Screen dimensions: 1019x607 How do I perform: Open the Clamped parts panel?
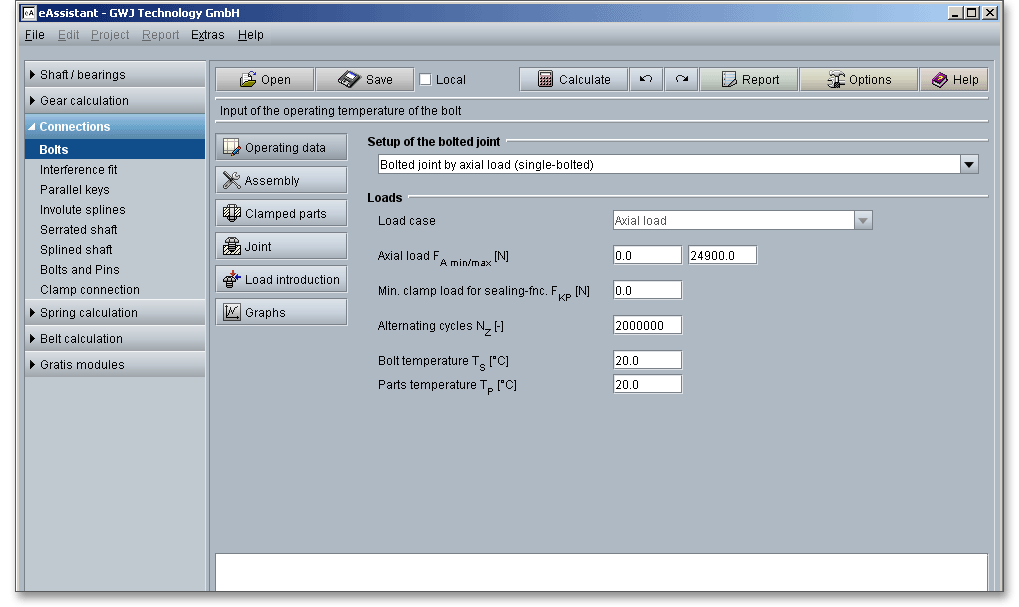[281, 214]
